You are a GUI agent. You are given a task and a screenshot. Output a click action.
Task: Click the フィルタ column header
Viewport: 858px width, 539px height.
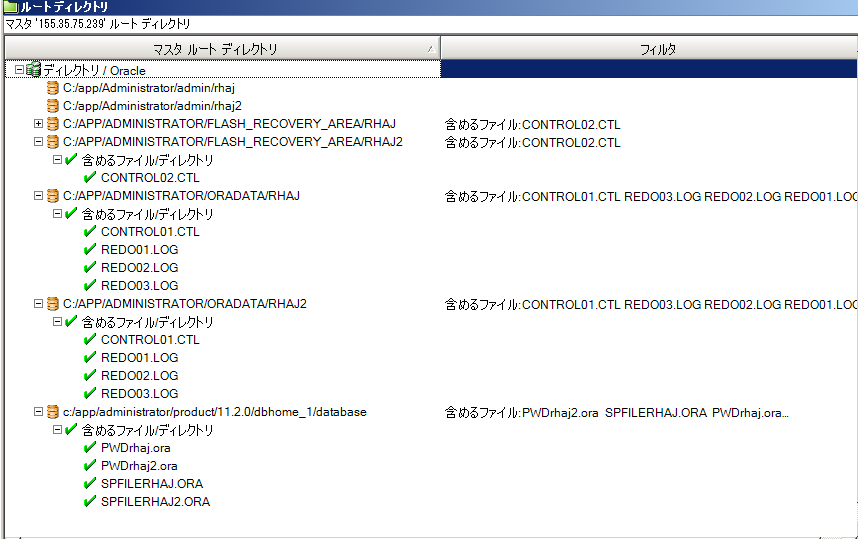(649, 49)
